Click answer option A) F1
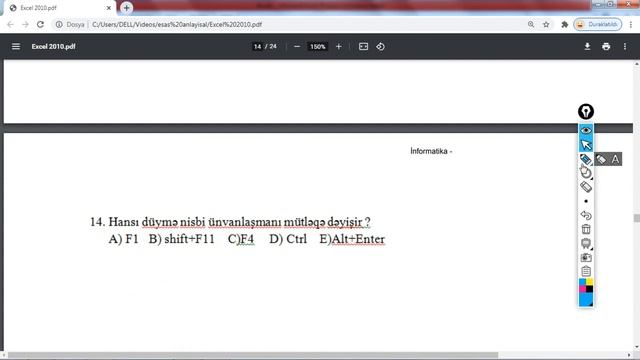The height and width of the screenshot is (360, 640). pos(123,239)
